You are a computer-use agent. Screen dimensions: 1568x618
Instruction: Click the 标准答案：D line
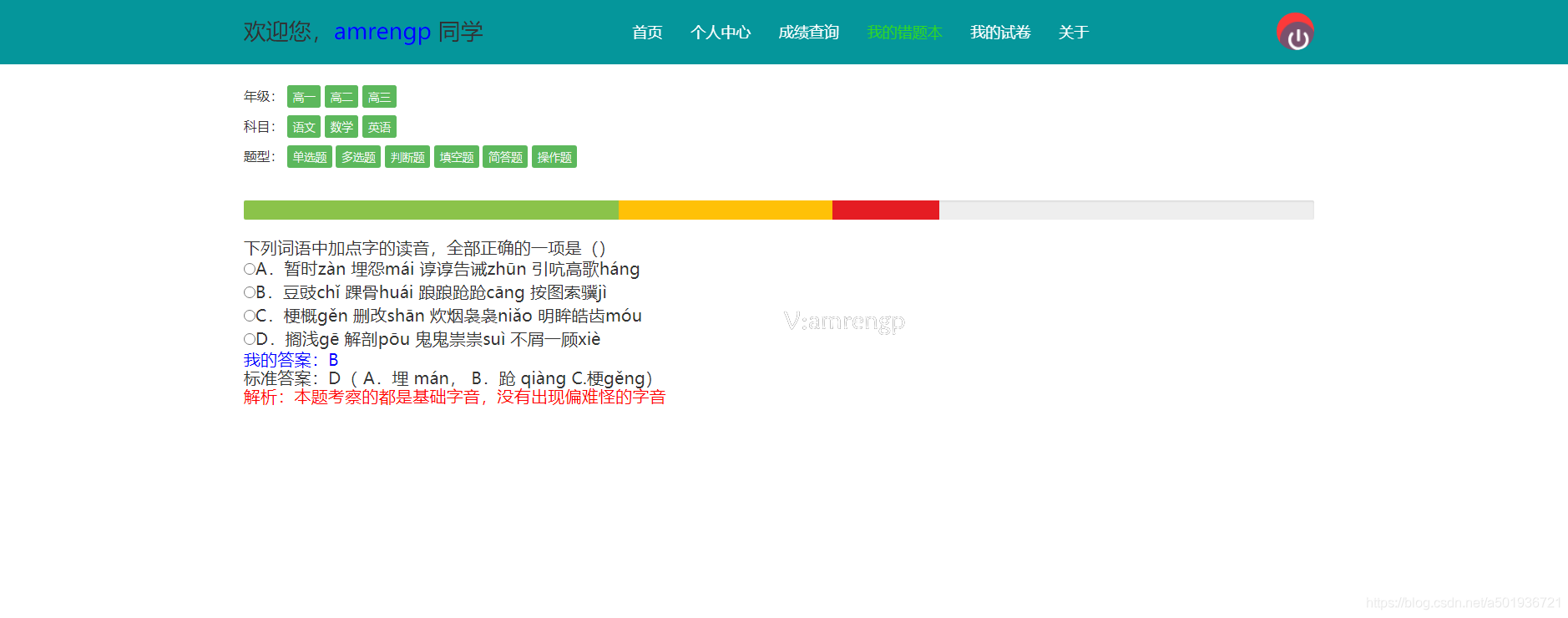click(x=448, y=378)
